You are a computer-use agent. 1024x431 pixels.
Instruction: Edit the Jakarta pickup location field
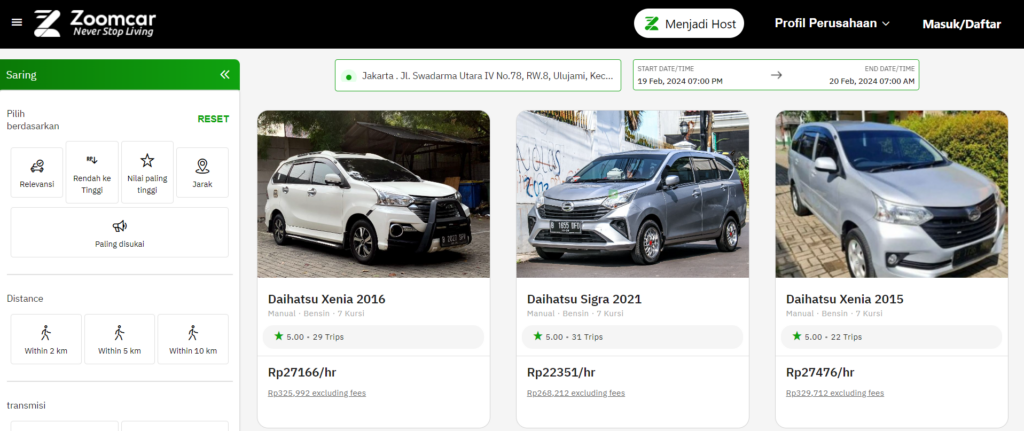click(x=478, y=76)
